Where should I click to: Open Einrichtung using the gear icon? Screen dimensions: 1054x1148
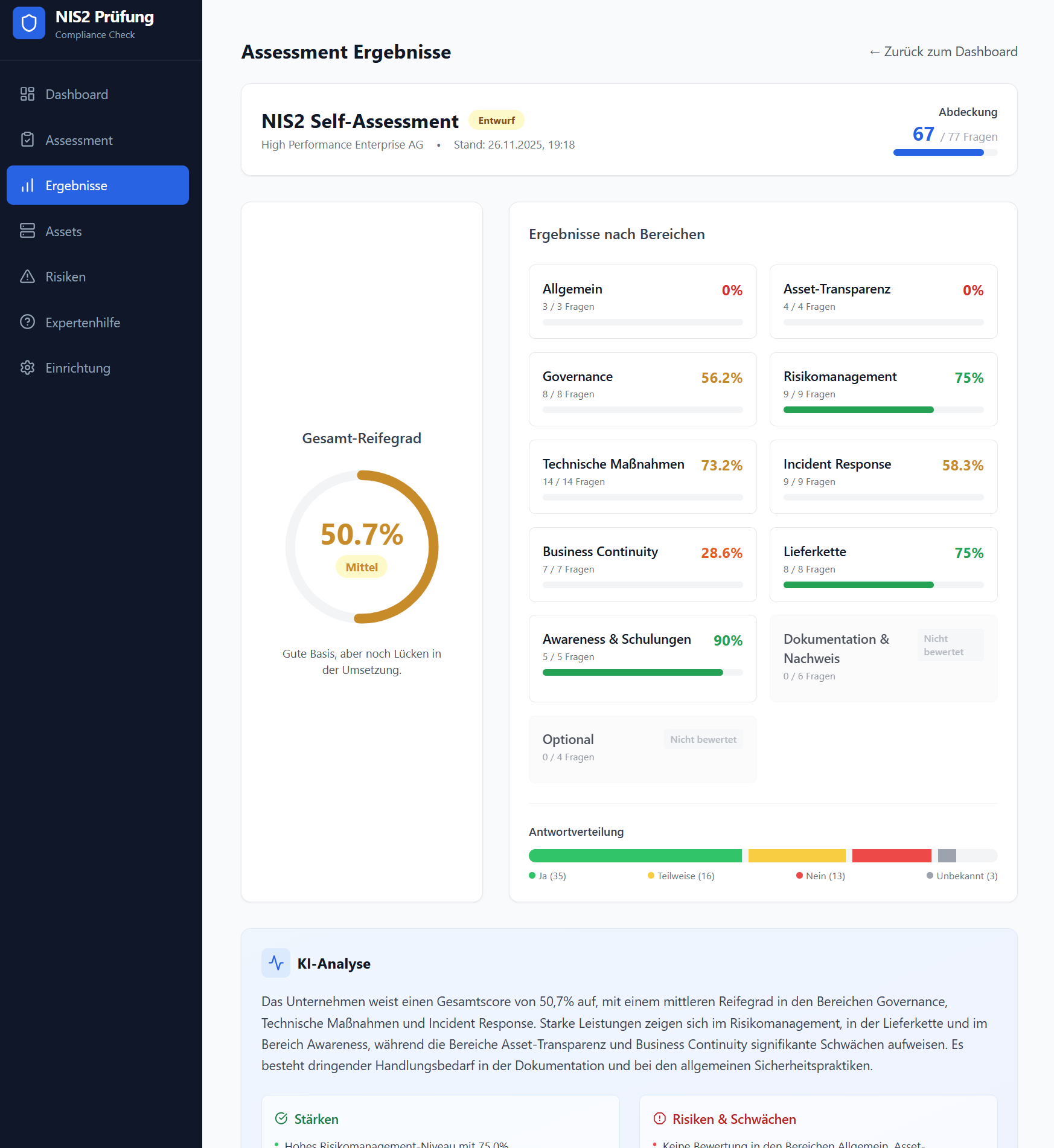[x=28, y=368]
